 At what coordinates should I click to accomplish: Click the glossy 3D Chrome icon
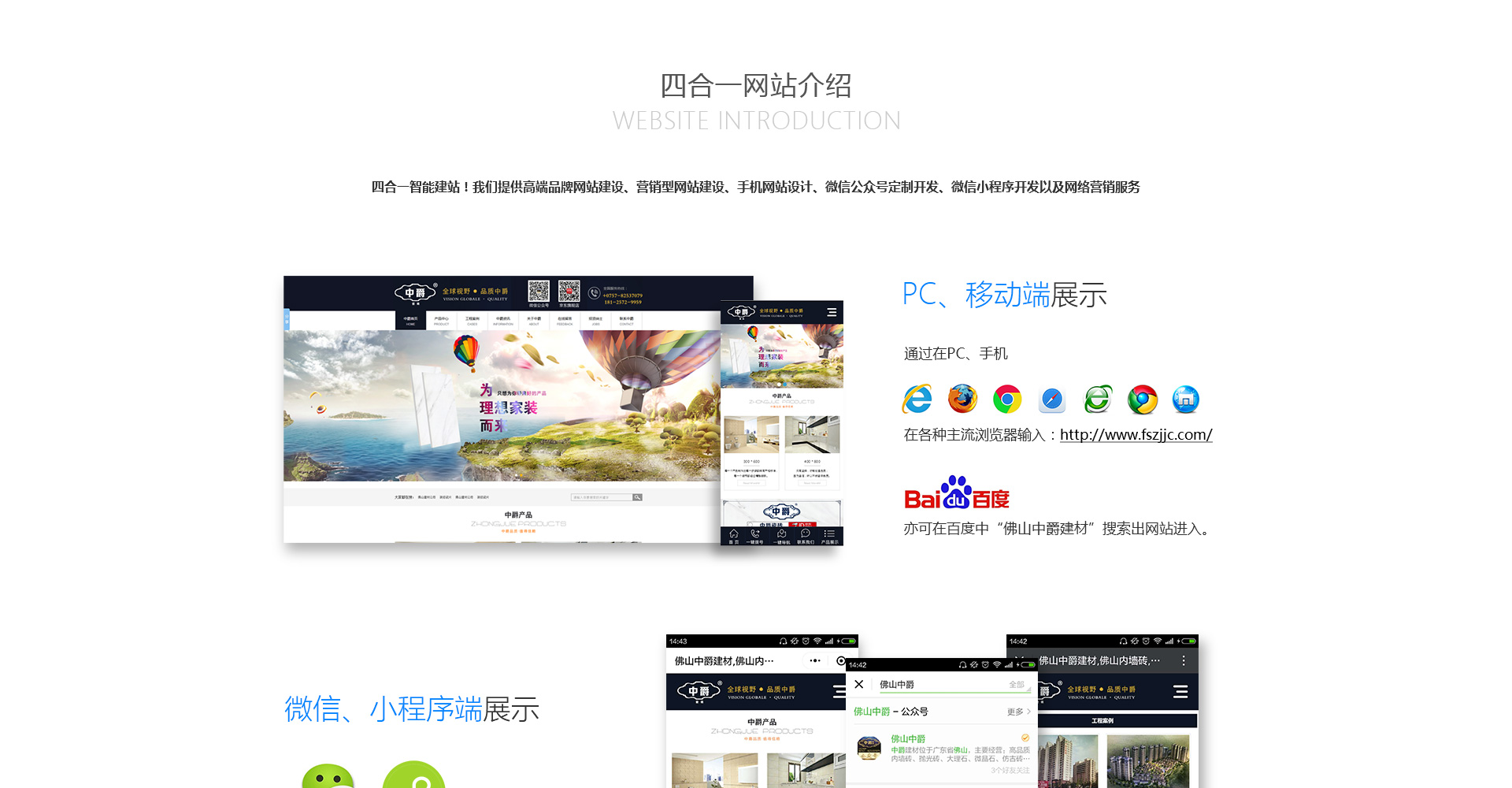[x=1143, y=400]
